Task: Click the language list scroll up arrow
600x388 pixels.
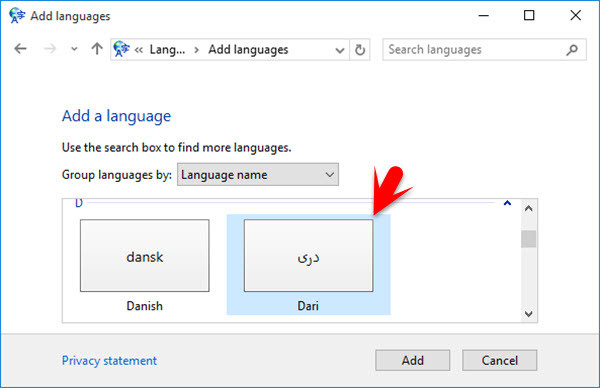Action: coord(529,209)
